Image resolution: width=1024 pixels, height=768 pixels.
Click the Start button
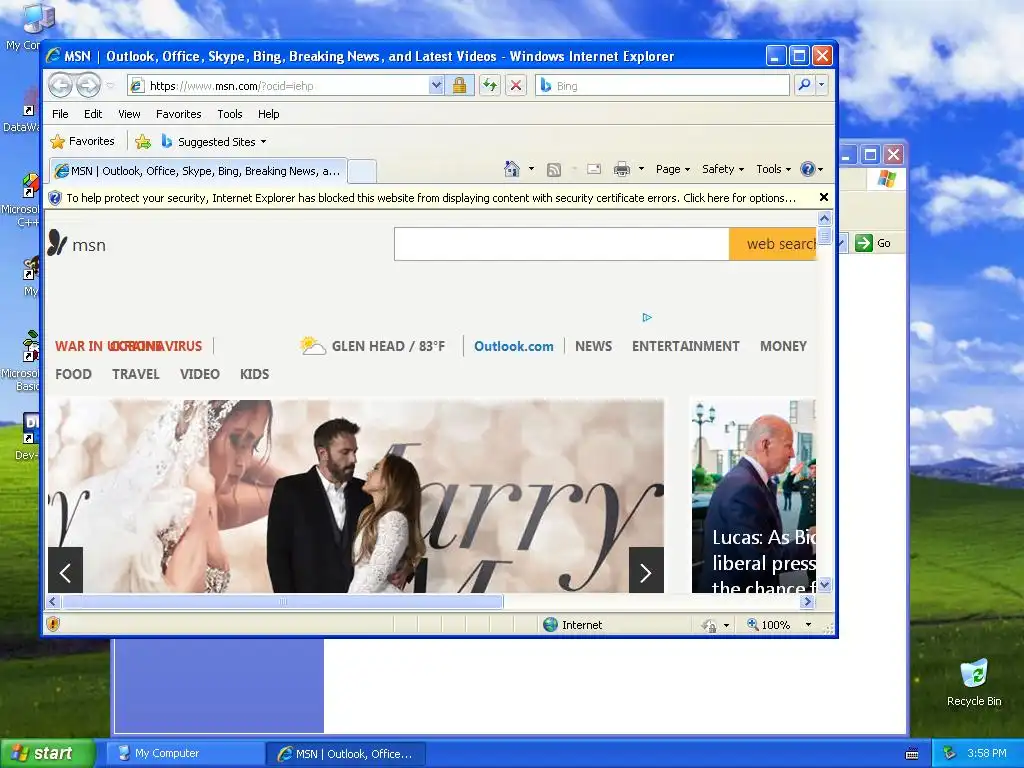[x=48, y=753]
